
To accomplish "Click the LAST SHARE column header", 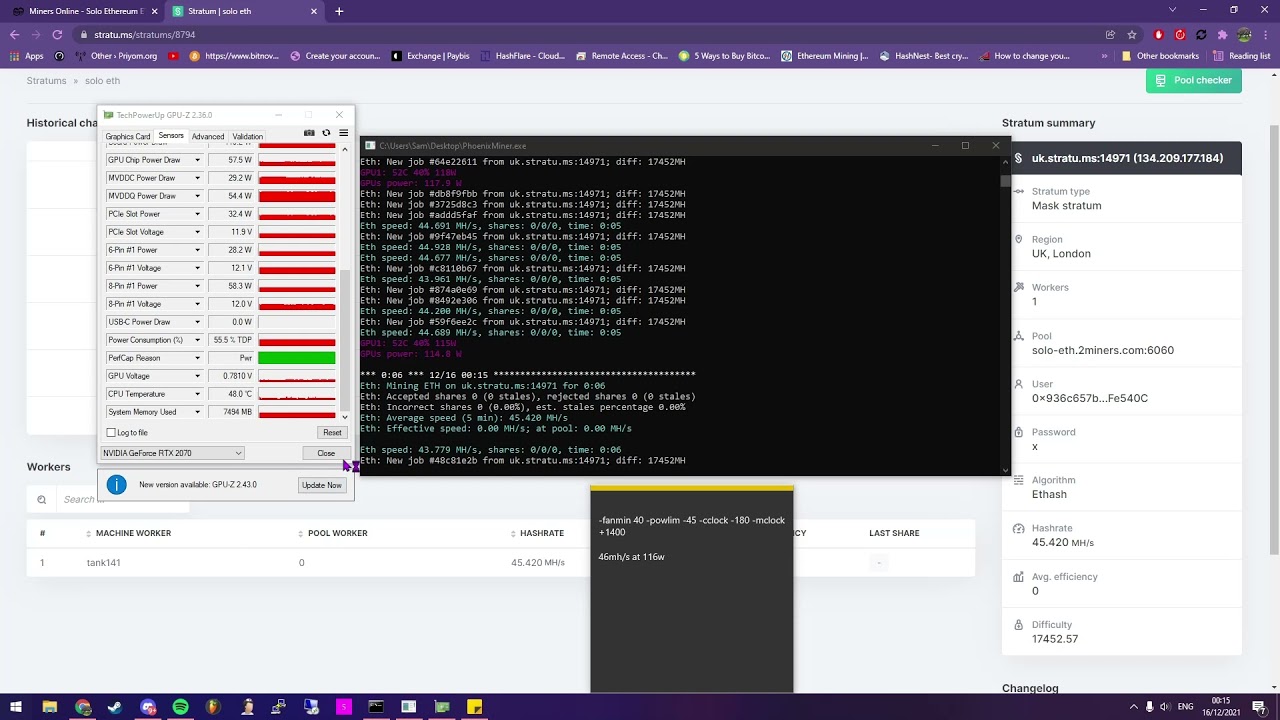I will pyautogui.click(x=894, y=533).
